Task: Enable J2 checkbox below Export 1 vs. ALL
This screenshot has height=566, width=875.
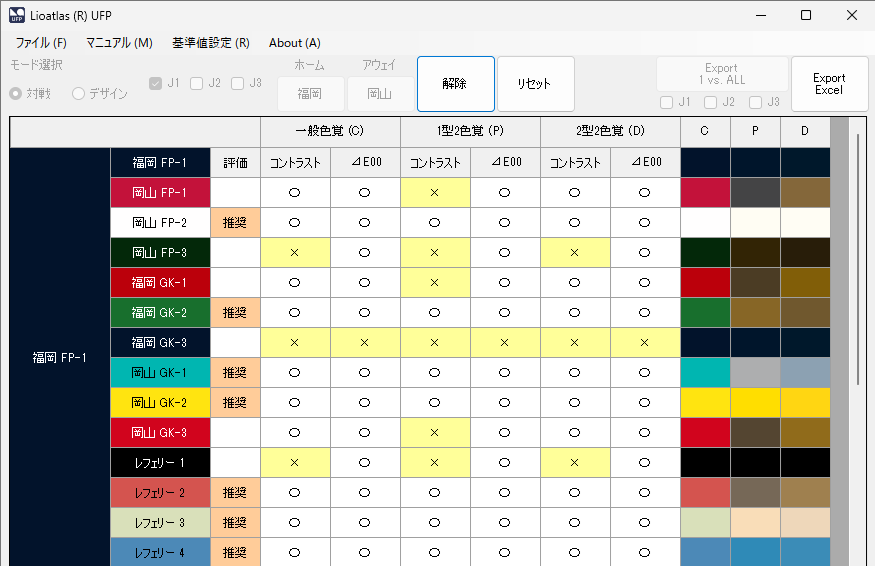Action: (x=710, y=102)
